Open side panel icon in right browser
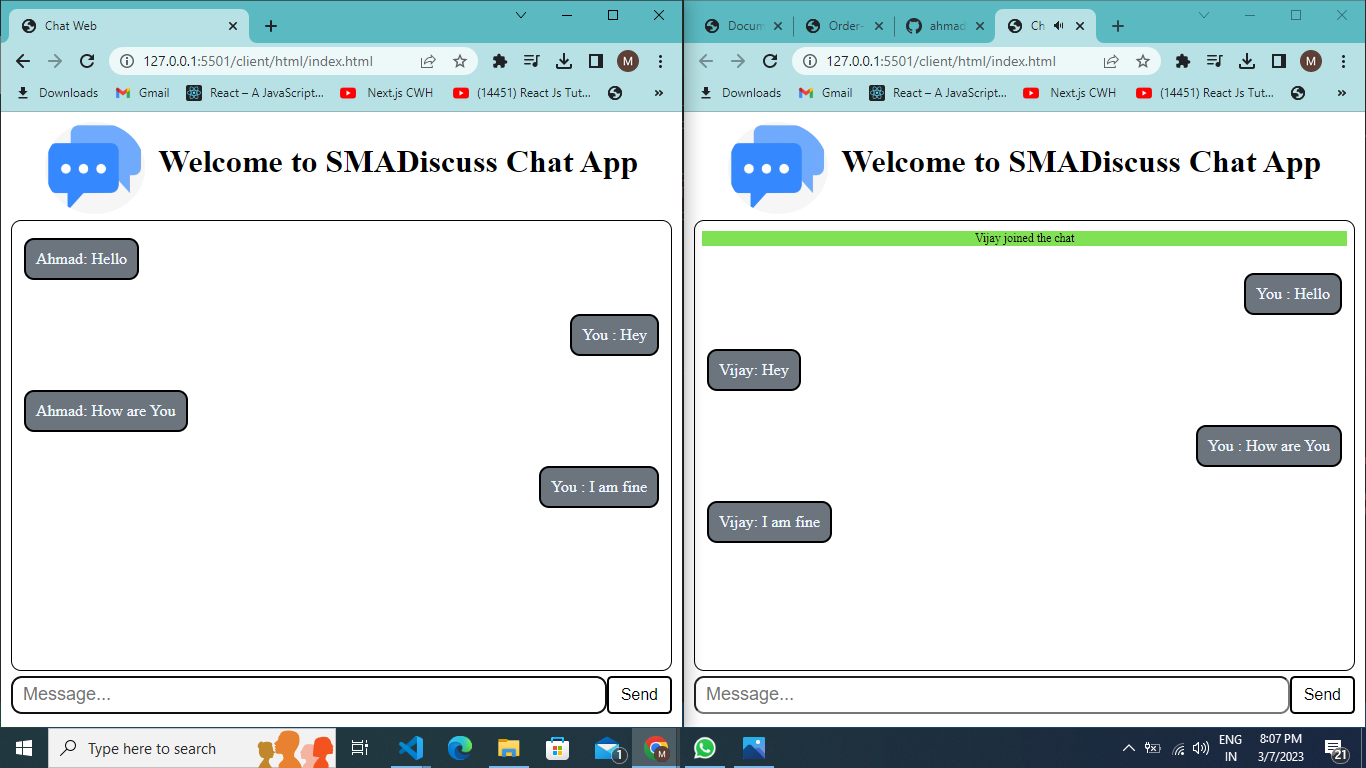Image resolution: width=1366 pixels, height=768 pixels. [x=1279, y=61]
